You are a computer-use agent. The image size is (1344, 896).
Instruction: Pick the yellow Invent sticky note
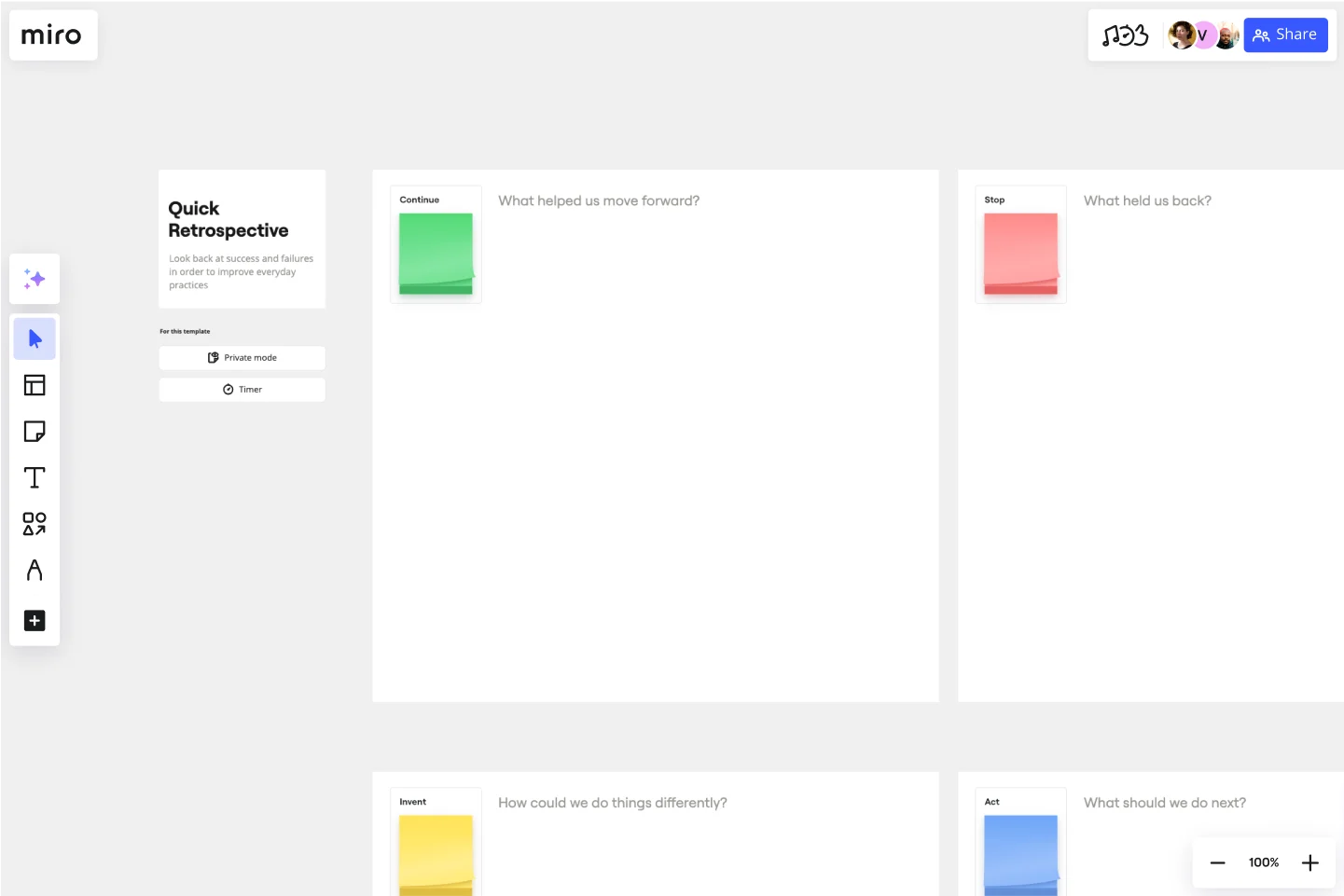coord(436,855)
